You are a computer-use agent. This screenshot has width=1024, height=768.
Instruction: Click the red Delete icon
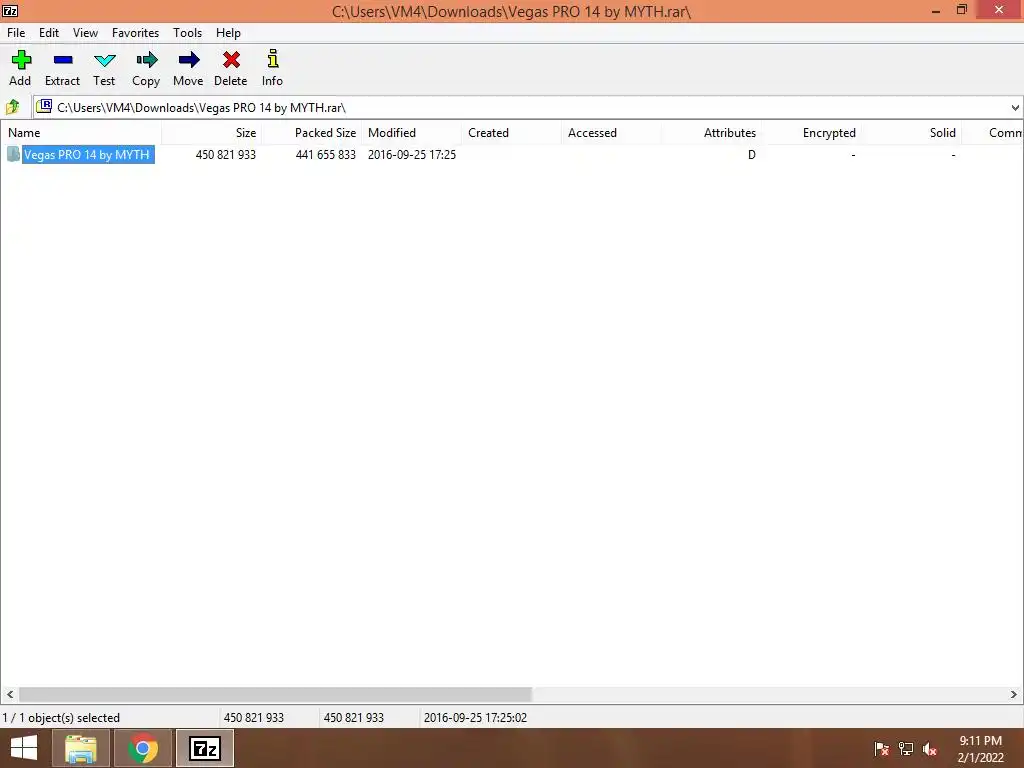231,60
